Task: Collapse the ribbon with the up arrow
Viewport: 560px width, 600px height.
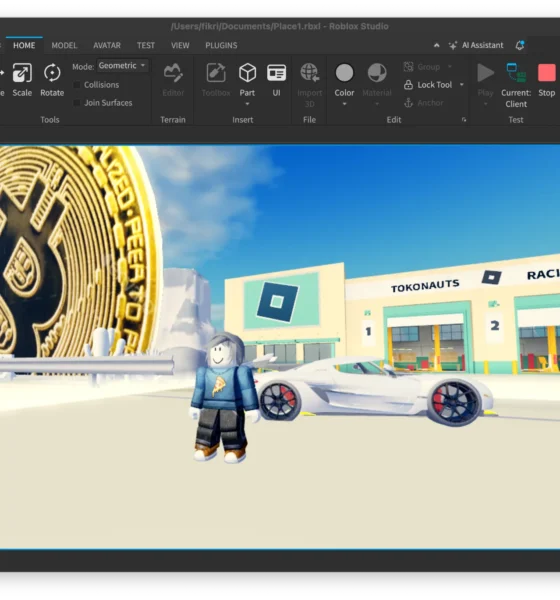Action: click(436, 45)
